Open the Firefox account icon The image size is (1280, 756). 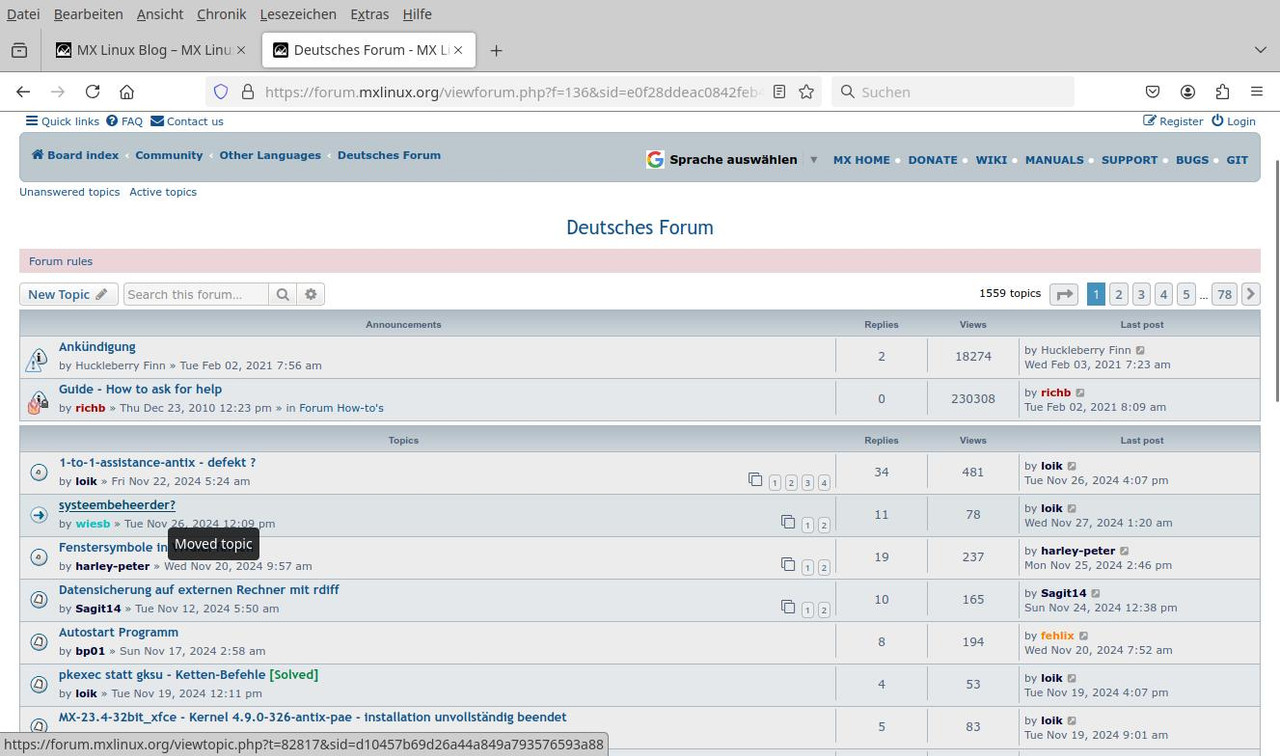1188,91
